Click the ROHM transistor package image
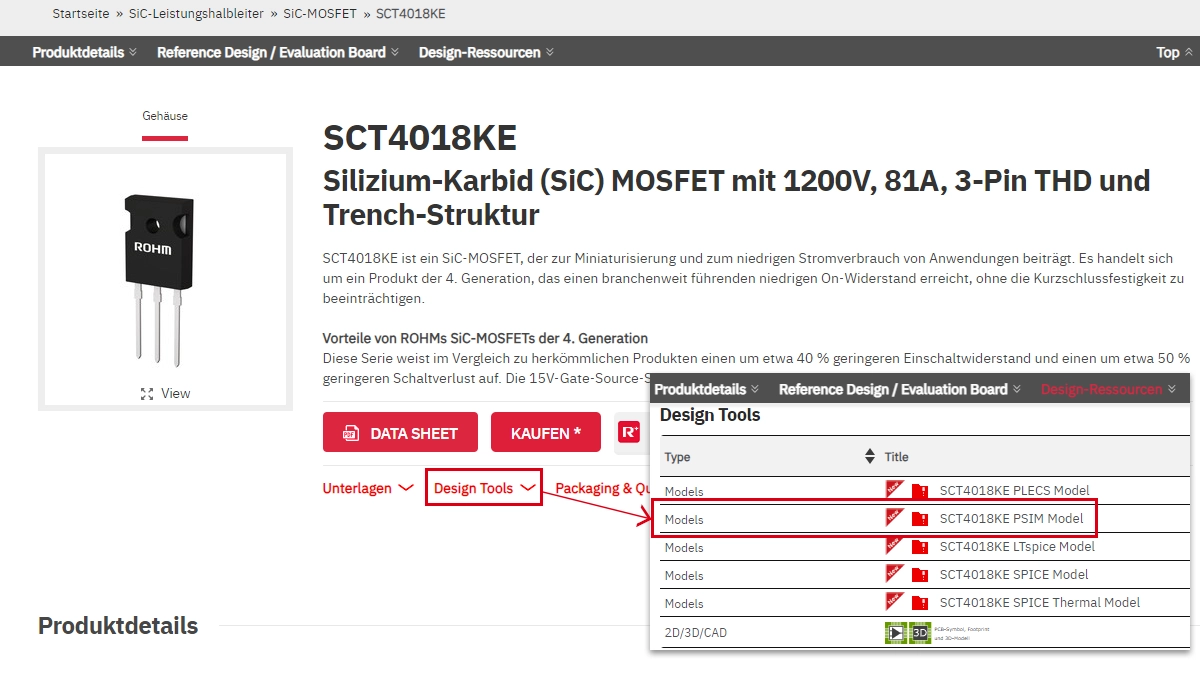This screenshot has height=681, width=1200. coord(159,280)
